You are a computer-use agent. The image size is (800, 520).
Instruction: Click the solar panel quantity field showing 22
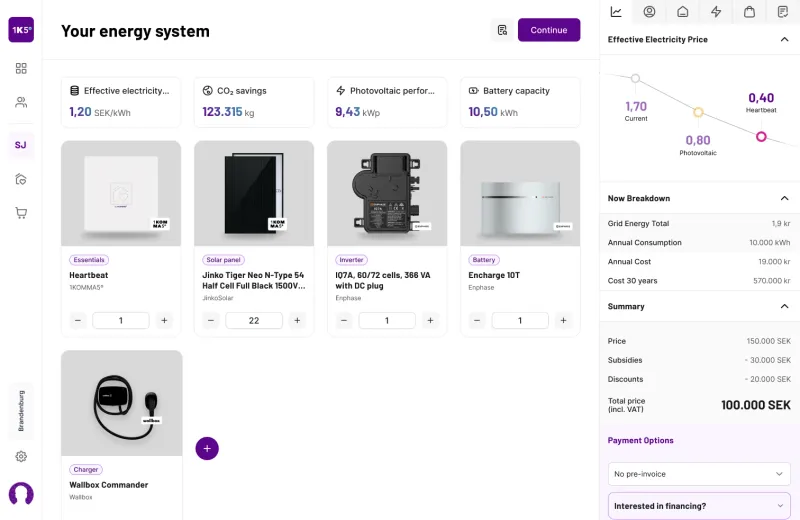point(254,320)
